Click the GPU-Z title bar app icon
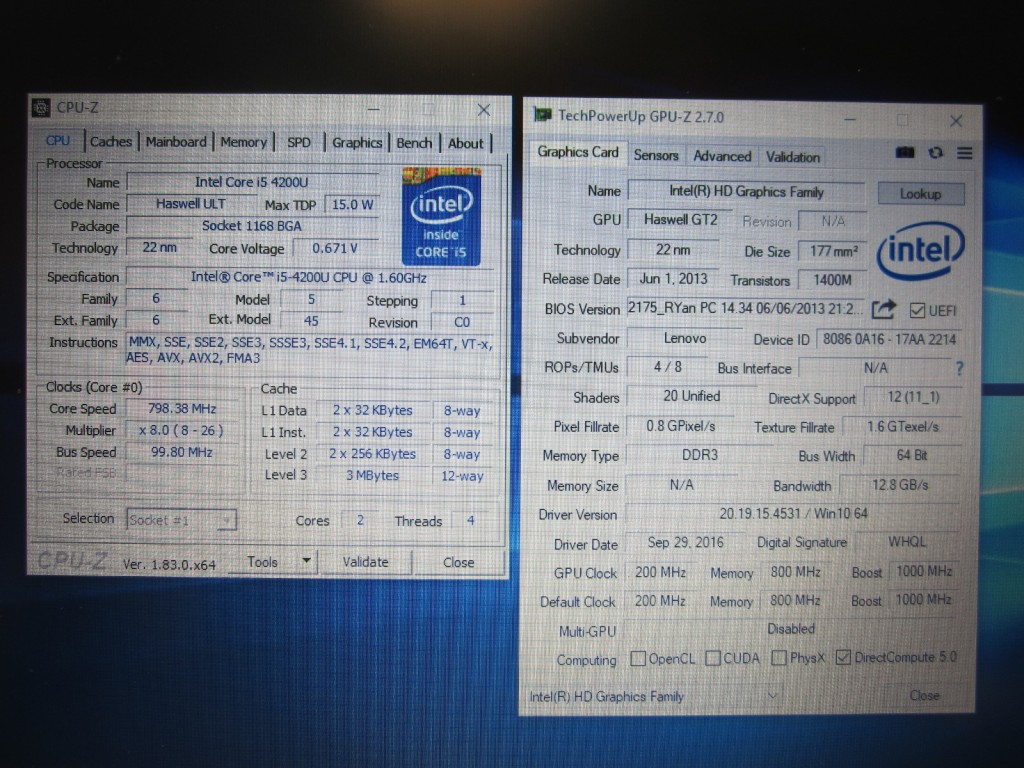This screenshot has width=1024, height=768. (542, 116)
